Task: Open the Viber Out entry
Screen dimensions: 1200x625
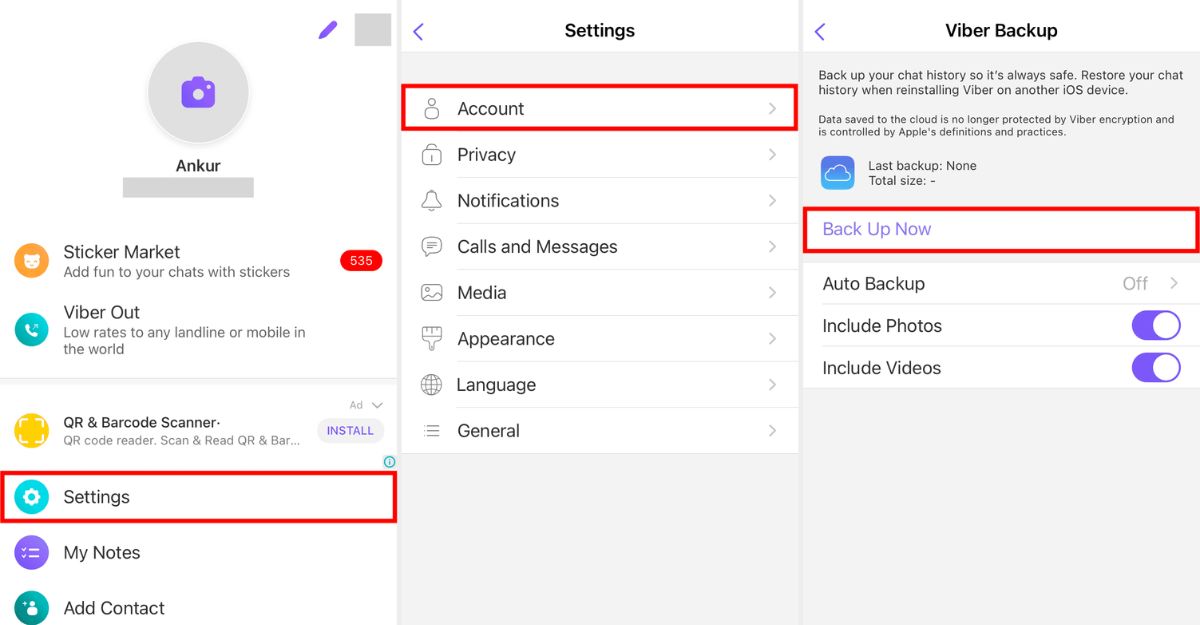Action: (x=198, y=330)
